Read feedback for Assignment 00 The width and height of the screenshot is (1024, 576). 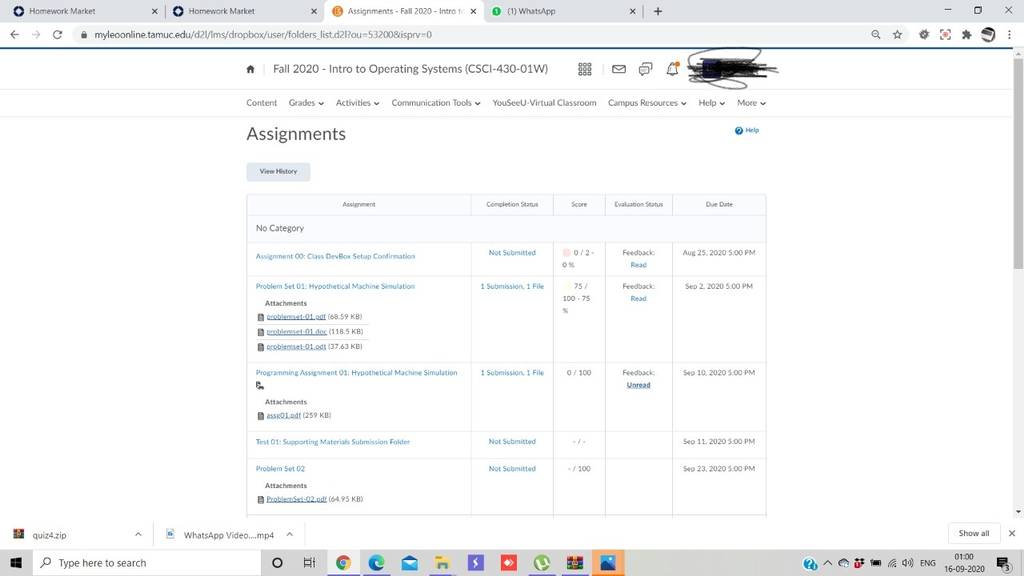tap(638, 265)
